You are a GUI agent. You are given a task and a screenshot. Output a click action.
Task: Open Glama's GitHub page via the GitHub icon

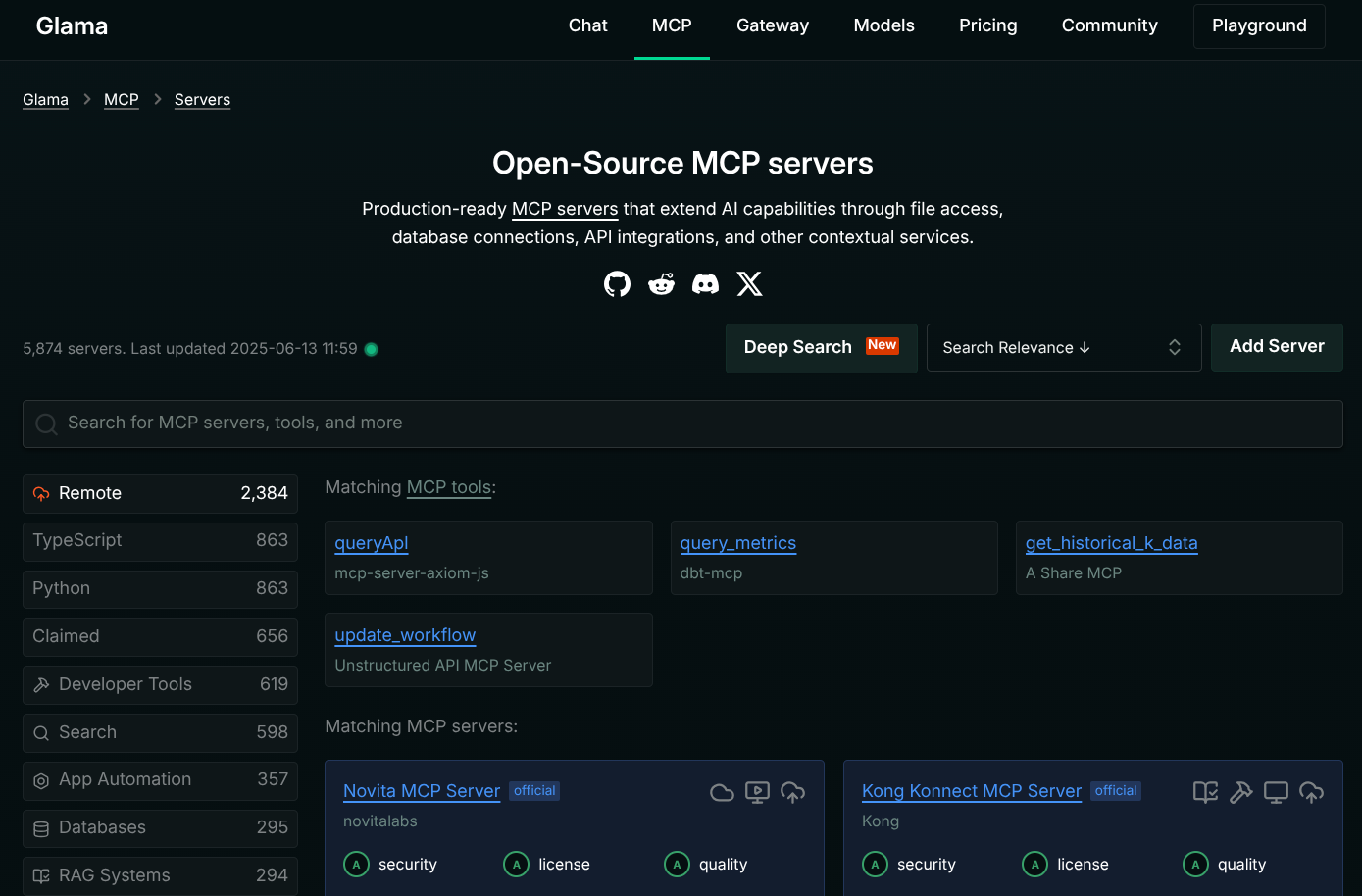click(617, 283)
